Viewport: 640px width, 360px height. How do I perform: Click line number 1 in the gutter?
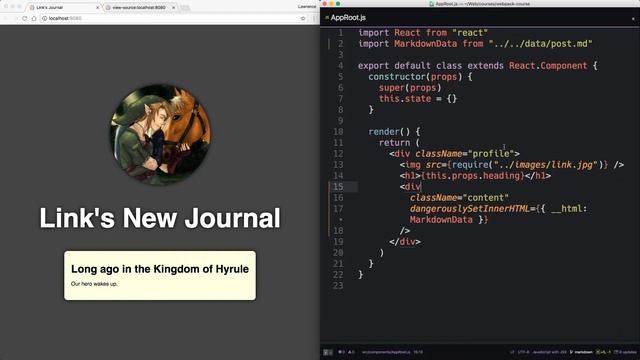point(341,33)
